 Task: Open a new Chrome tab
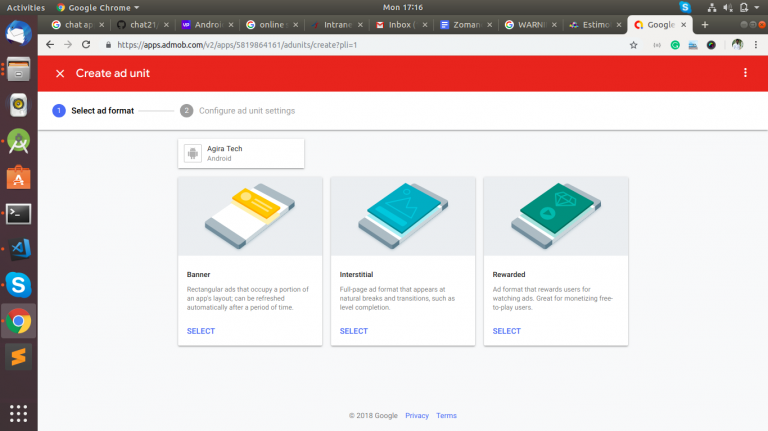tap(705, 25)
